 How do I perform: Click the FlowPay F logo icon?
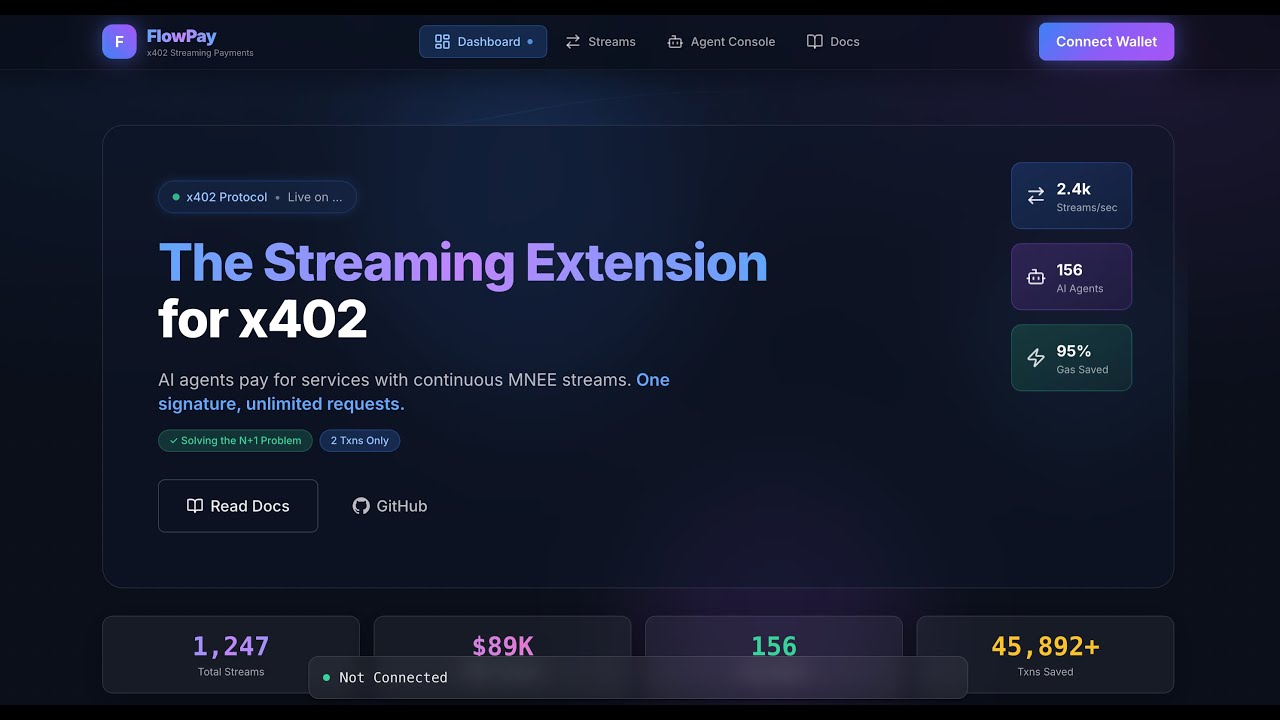click(x=119, y=42)
